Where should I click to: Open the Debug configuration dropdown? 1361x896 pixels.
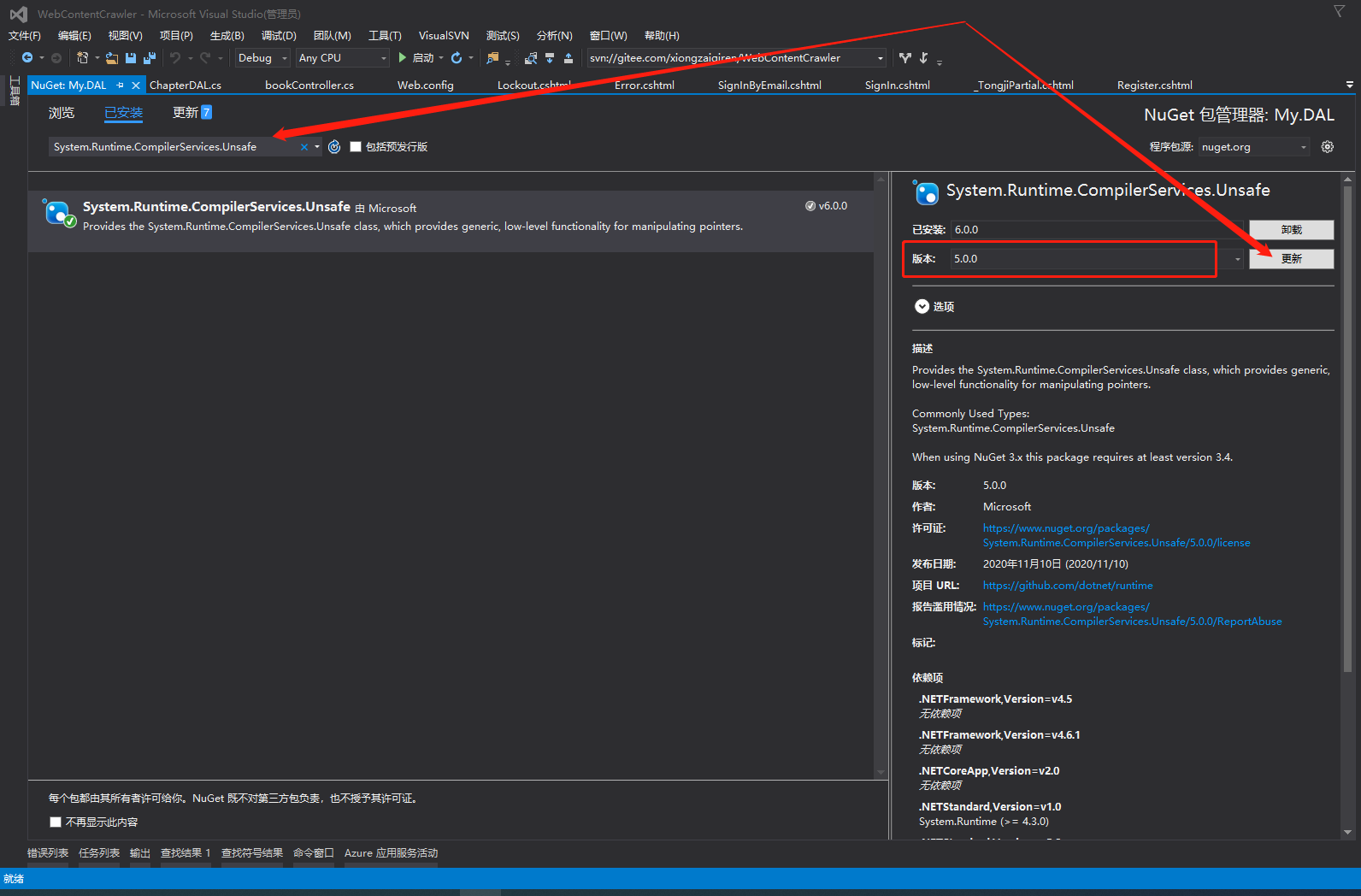(x=263, y=58)
